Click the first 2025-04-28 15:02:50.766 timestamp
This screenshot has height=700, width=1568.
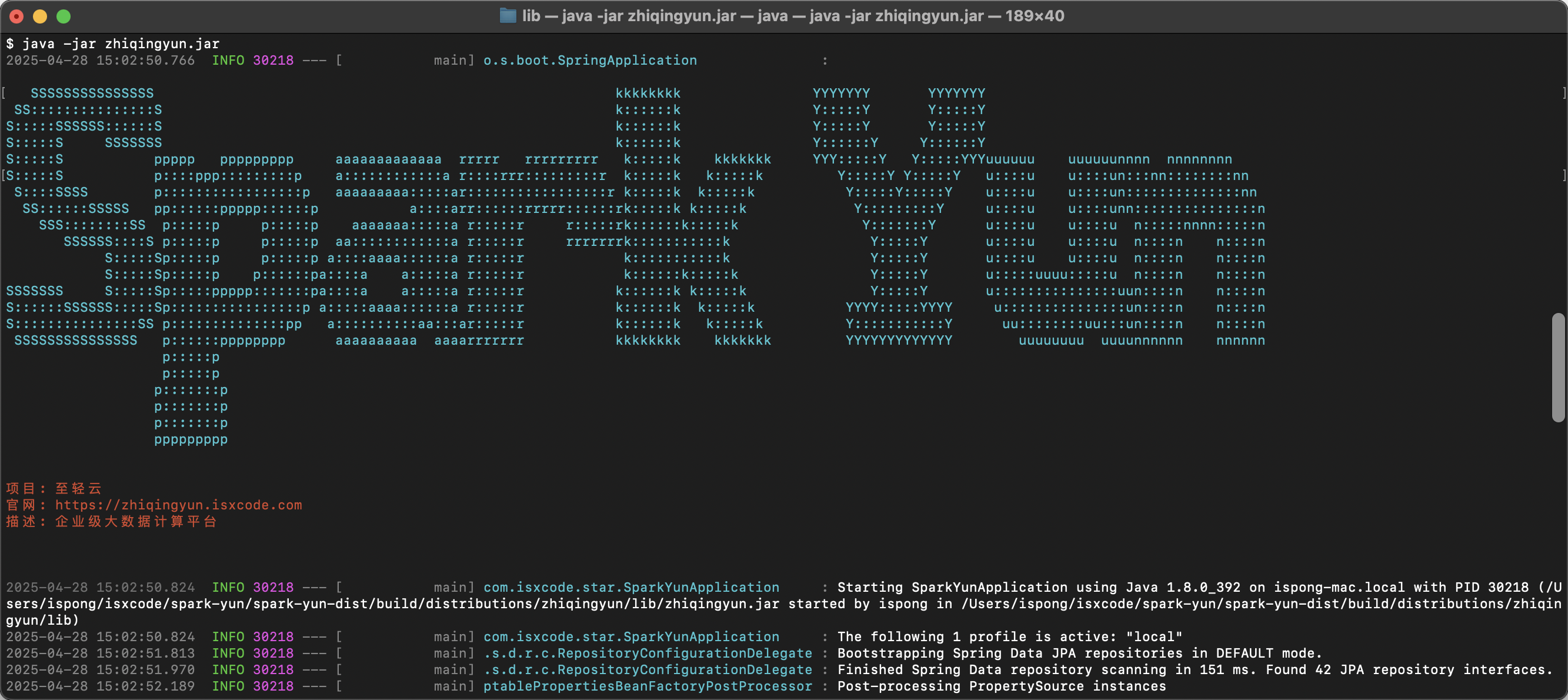(101, 60)
